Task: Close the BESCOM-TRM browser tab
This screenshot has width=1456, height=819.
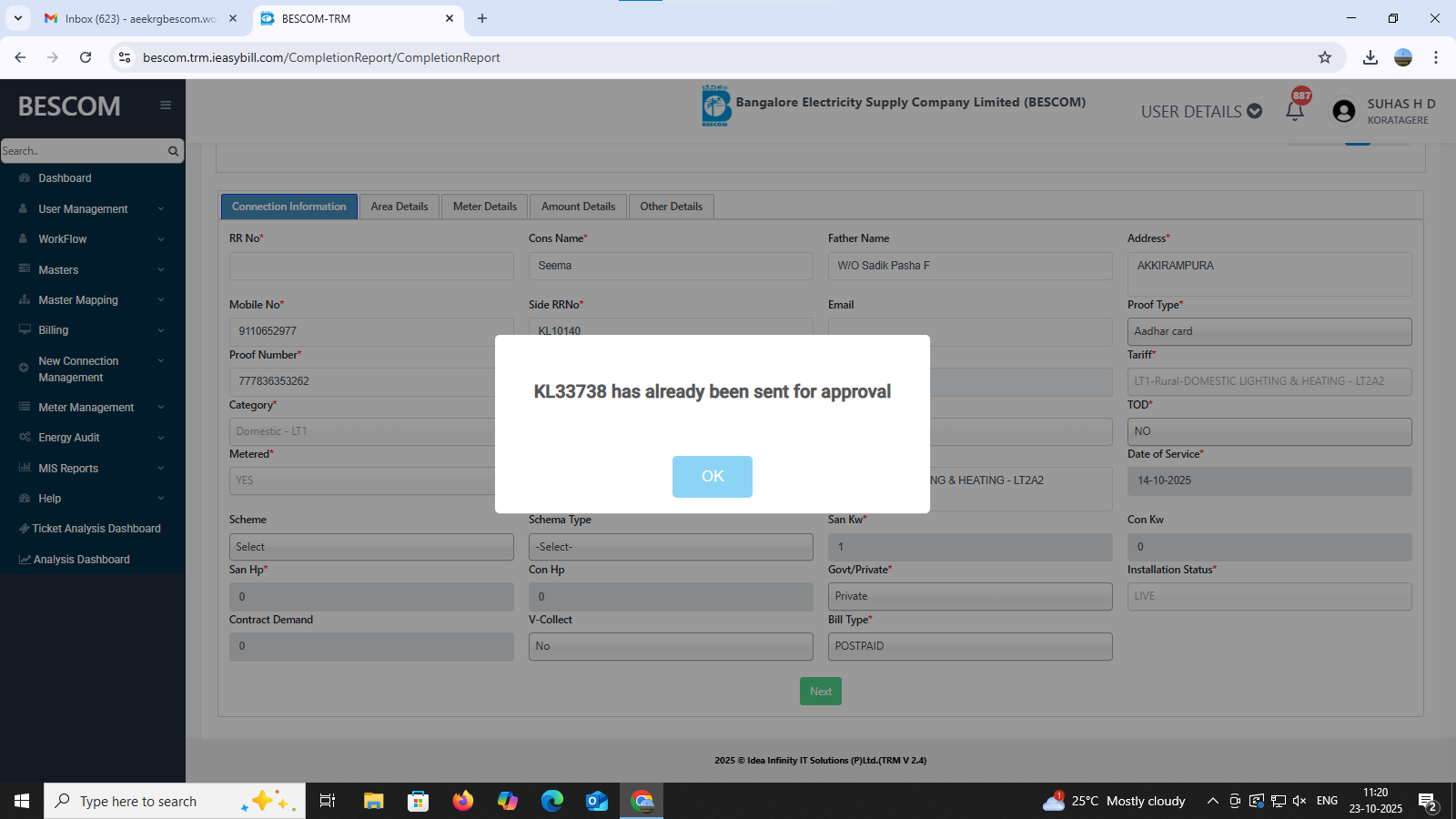Action: pyautogui.click(x=450, y=18)
